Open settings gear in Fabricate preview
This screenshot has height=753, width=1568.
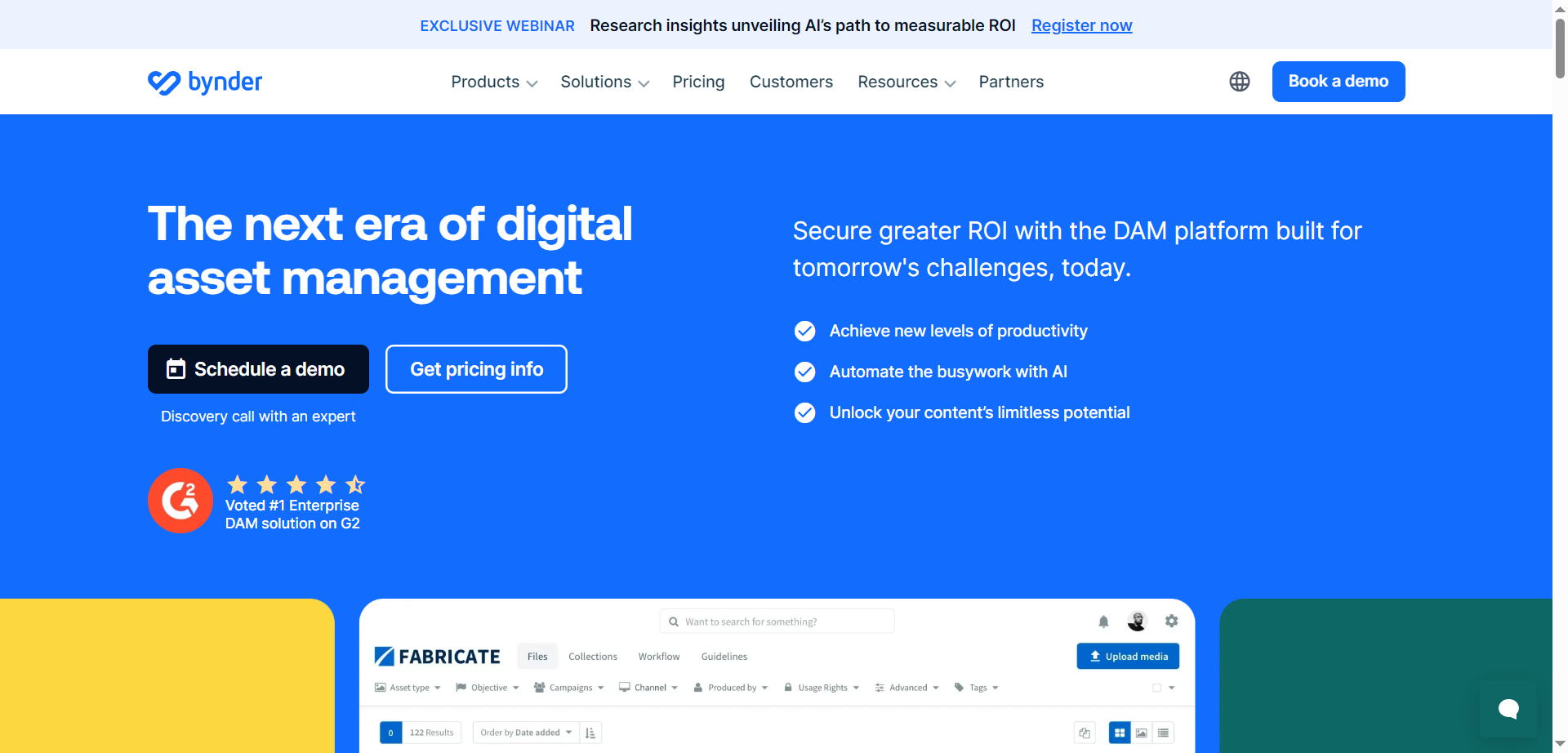(1172, 622)
